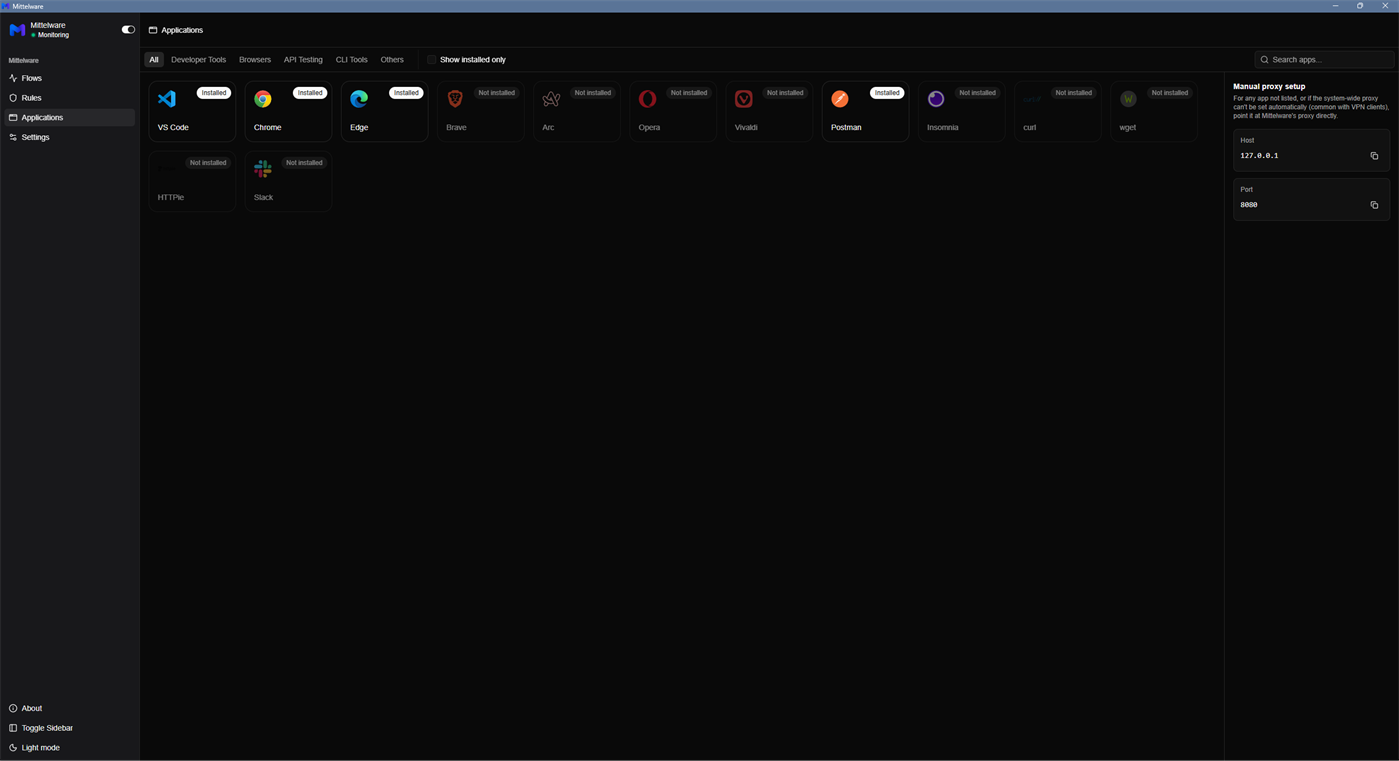Copy the proxy port number

click(x=1374, y=205)
